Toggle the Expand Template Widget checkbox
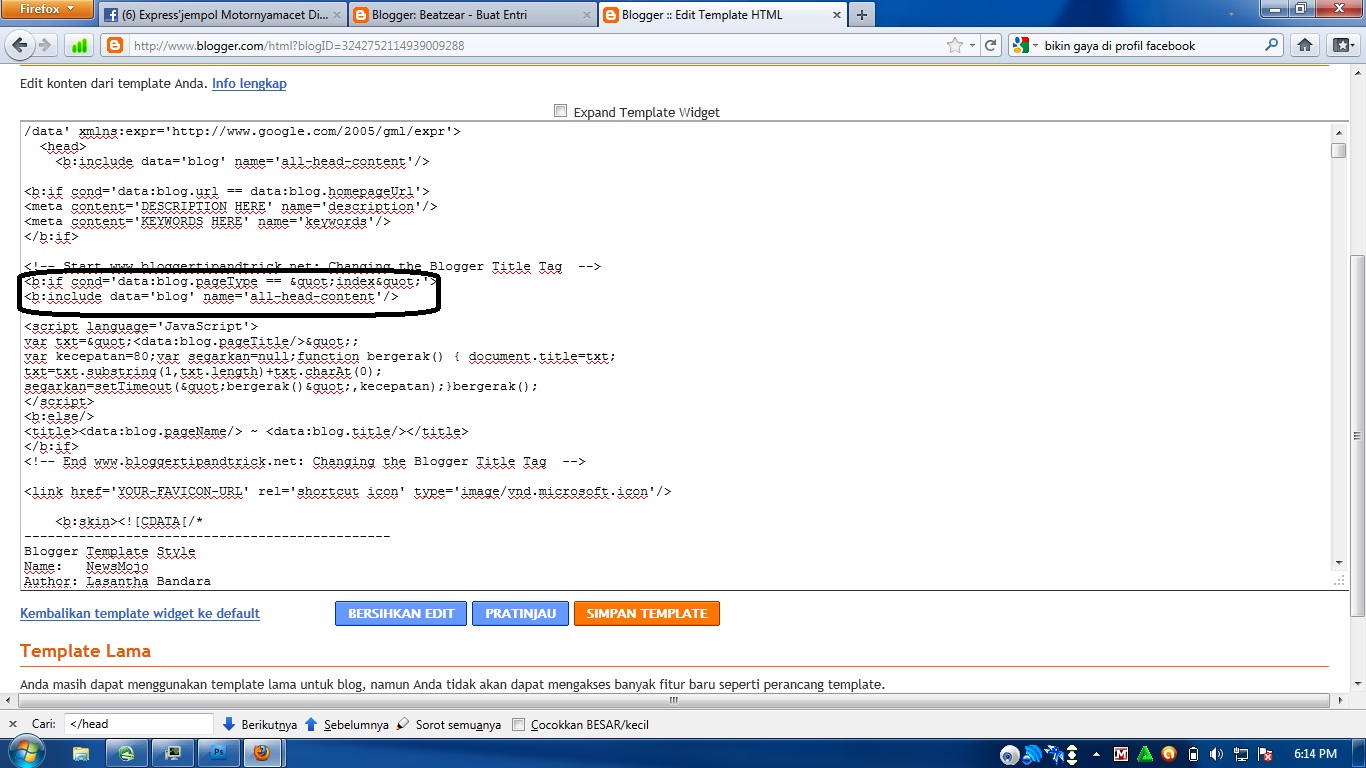 (561, 111)
